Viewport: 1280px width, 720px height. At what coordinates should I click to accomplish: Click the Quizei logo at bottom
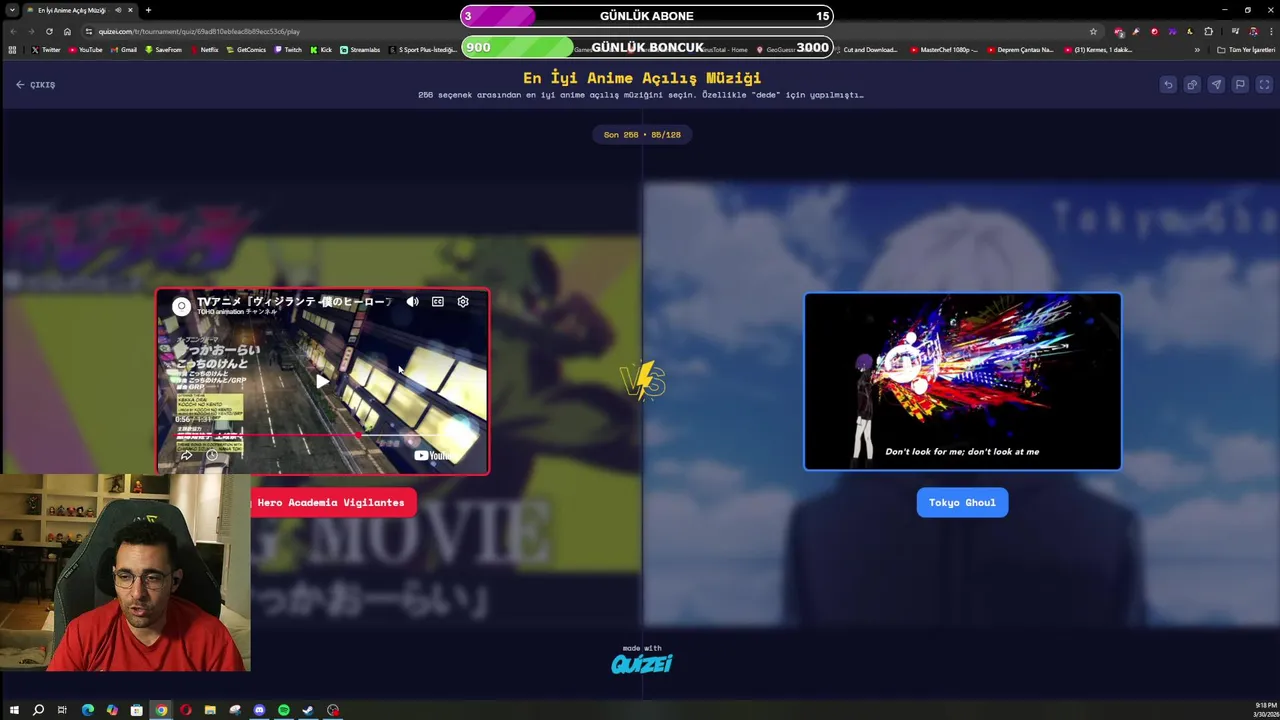point(642,664)
